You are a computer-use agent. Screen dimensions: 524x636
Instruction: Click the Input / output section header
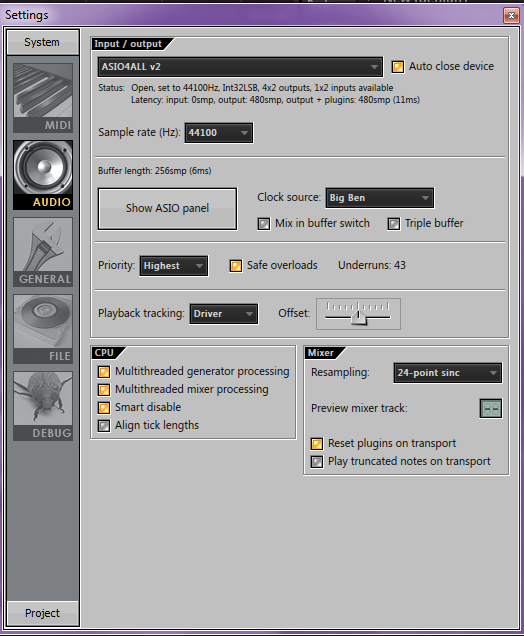(x=128, y=44)
